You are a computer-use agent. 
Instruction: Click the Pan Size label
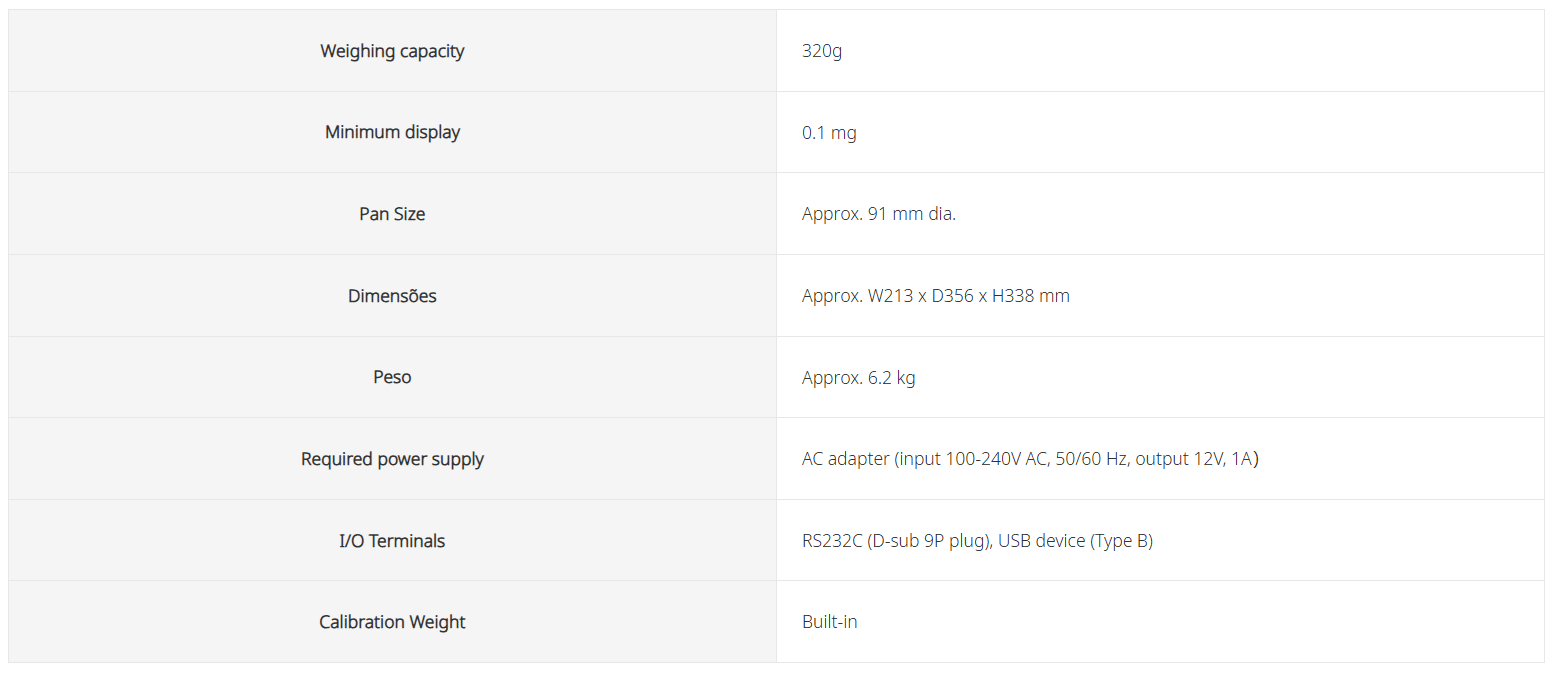pos(392,214)
